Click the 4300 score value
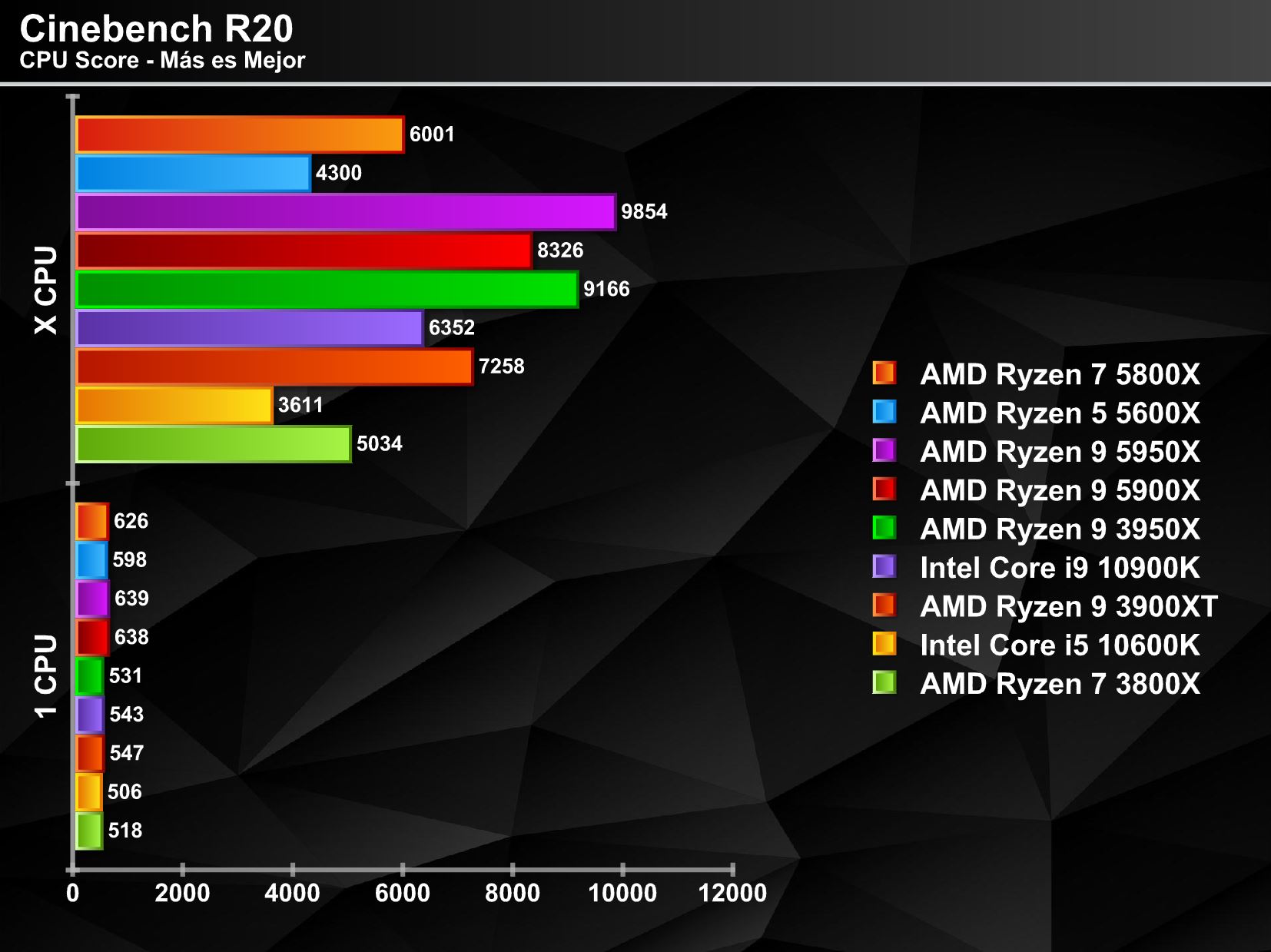1271x952 pixels. 339,173
